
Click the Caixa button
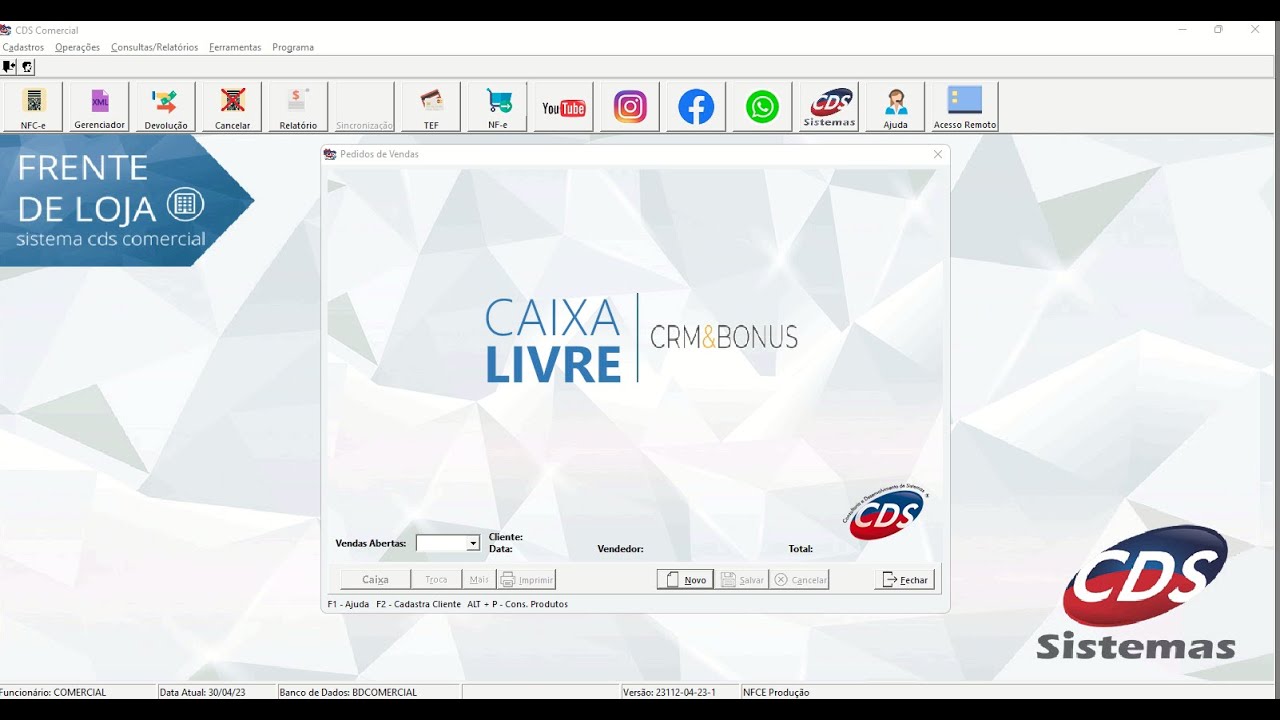(x=375, y=580)
